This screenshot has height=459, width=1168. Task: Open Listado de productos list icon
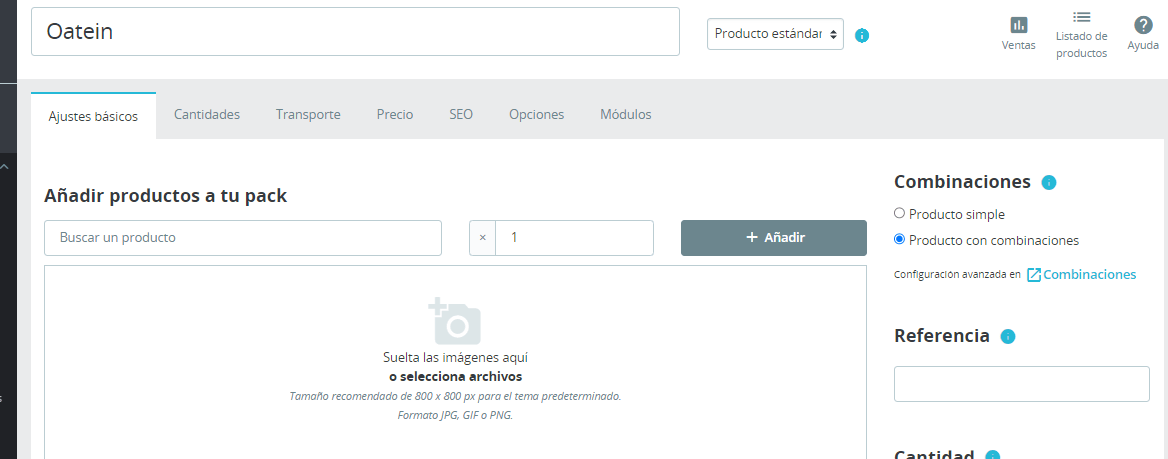coord(1082,17)
